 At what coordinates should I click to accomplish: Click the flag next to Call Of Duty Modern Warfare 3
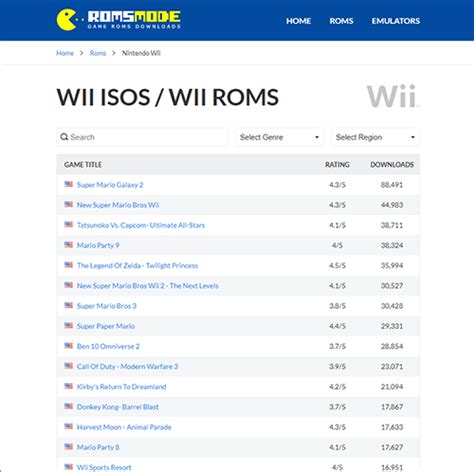tap(69, 366)
